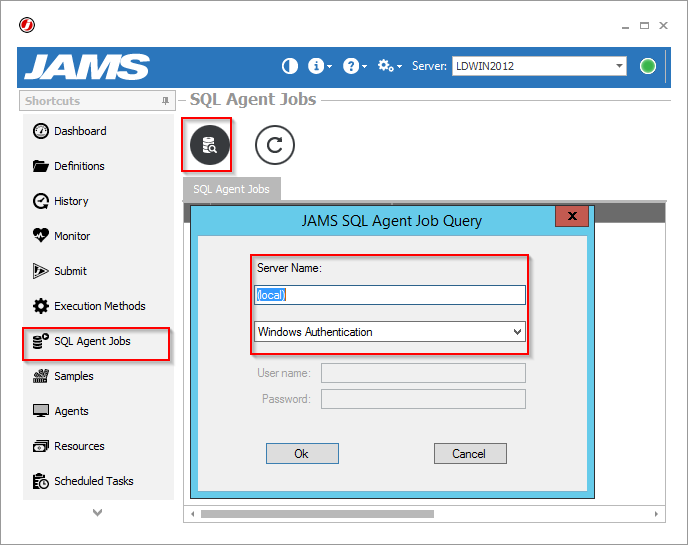Click the JAMS application icon in the title bar
This screenshot has width=688, height=545.
(27, 25)
